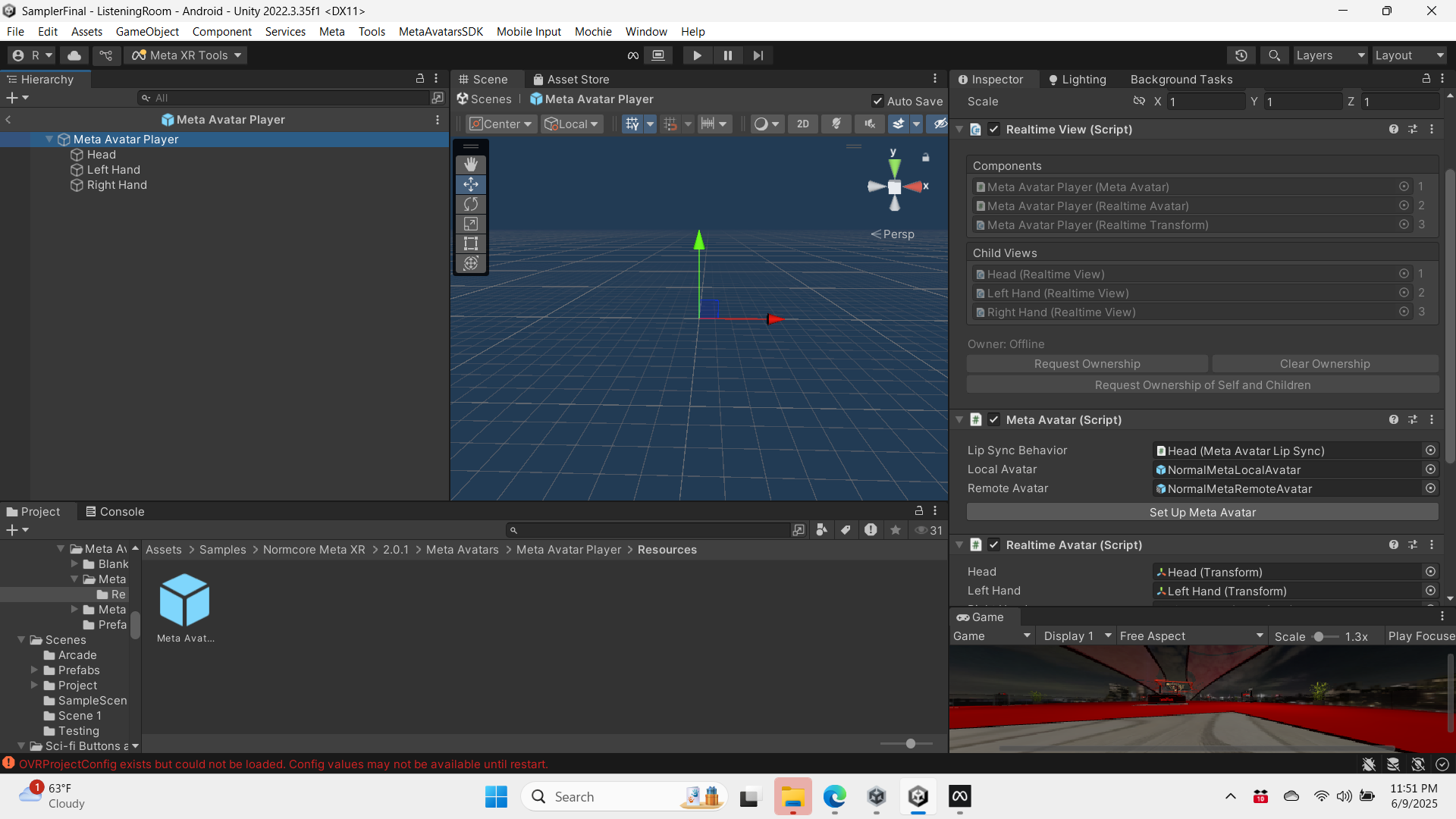1456x819 pixels.
Task: Switch to the Console tab
Action: pyautogui.click(x=115, y=511)
